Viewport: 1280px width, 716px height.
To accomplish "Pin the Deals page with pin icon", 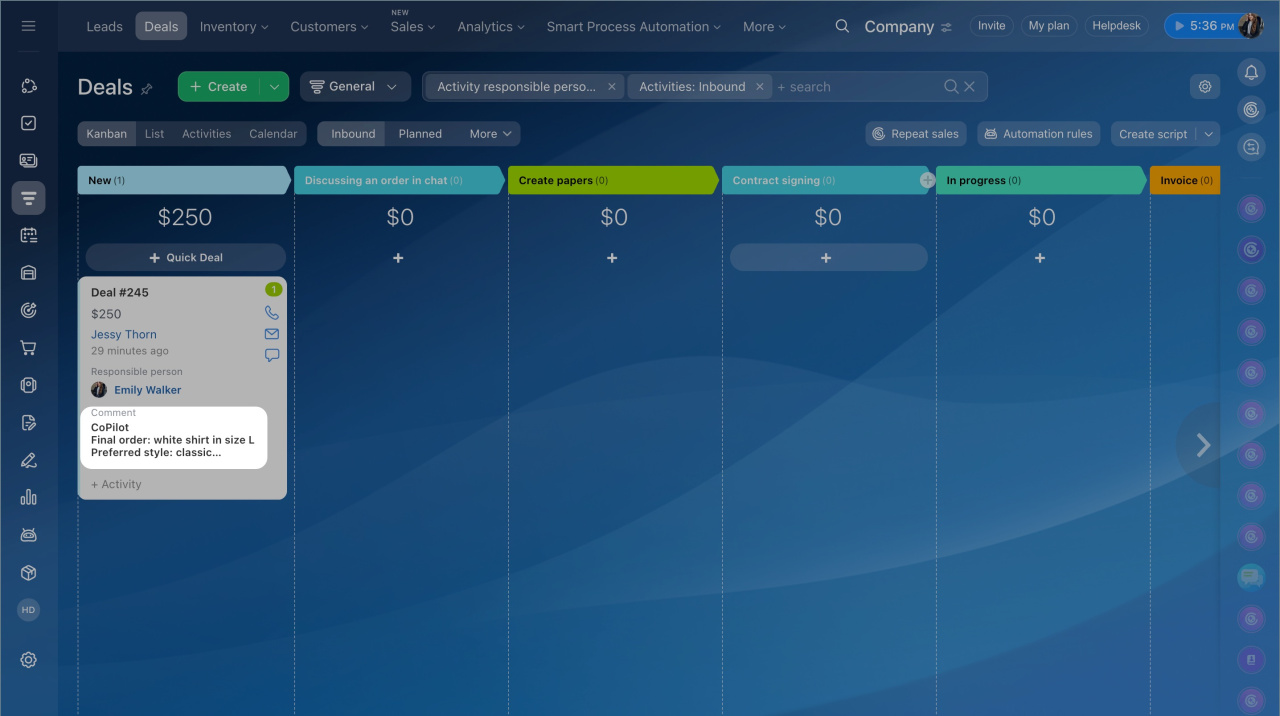I will coord(147,89).
